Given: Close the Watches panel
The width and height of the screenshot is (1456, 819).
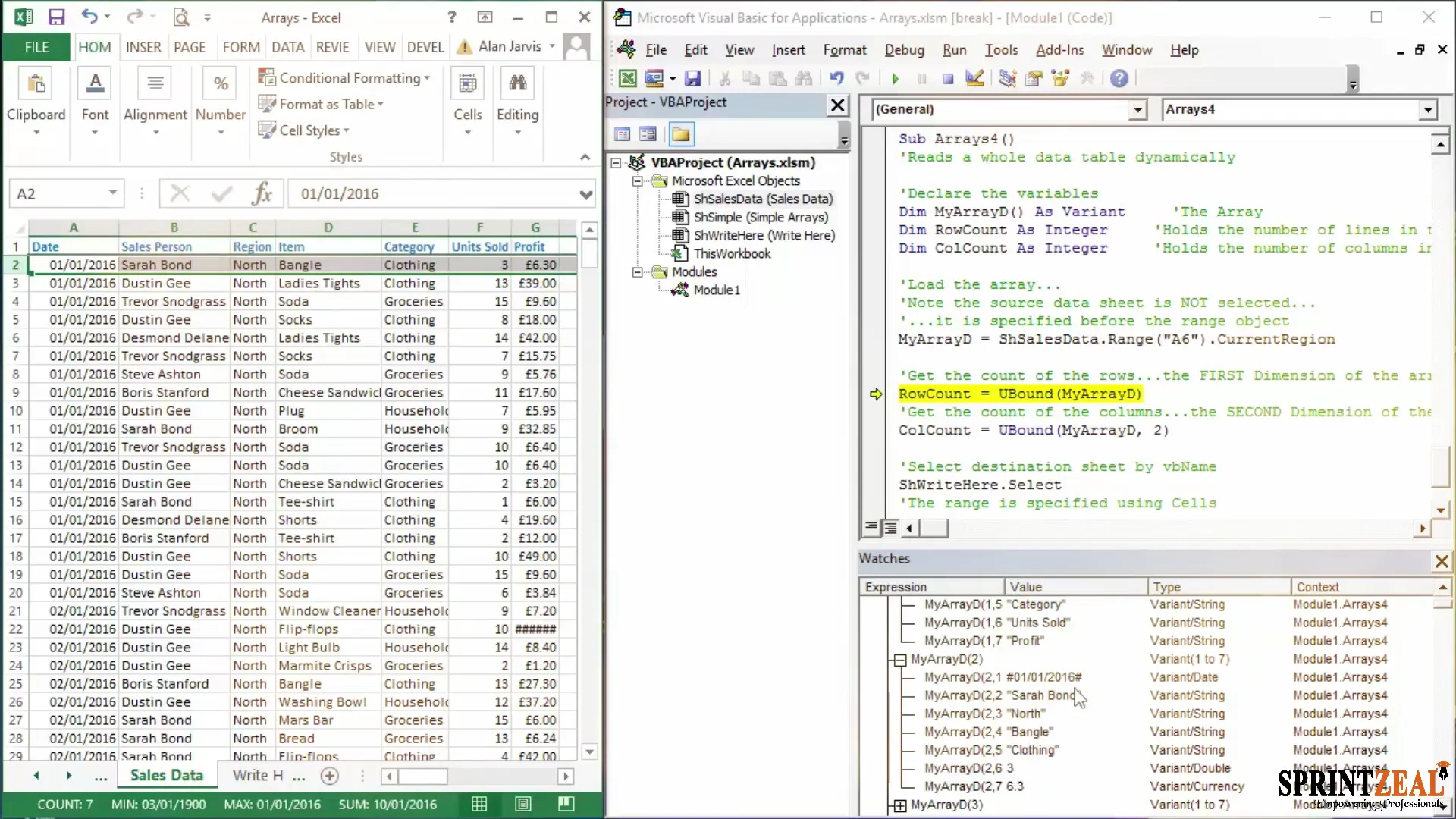Looking at the screenshot, I should (1442, 561).
